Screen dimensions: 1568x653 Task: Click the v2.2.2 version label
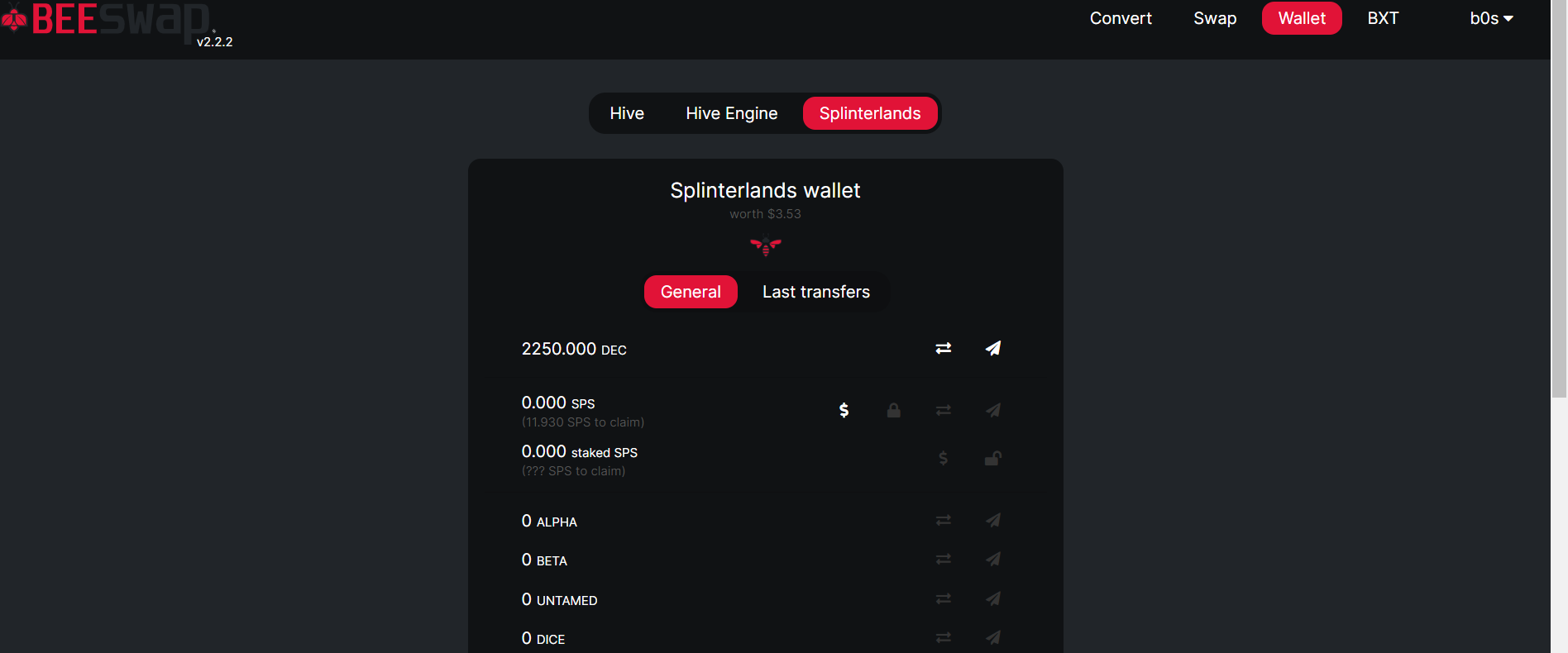(214, 42)
